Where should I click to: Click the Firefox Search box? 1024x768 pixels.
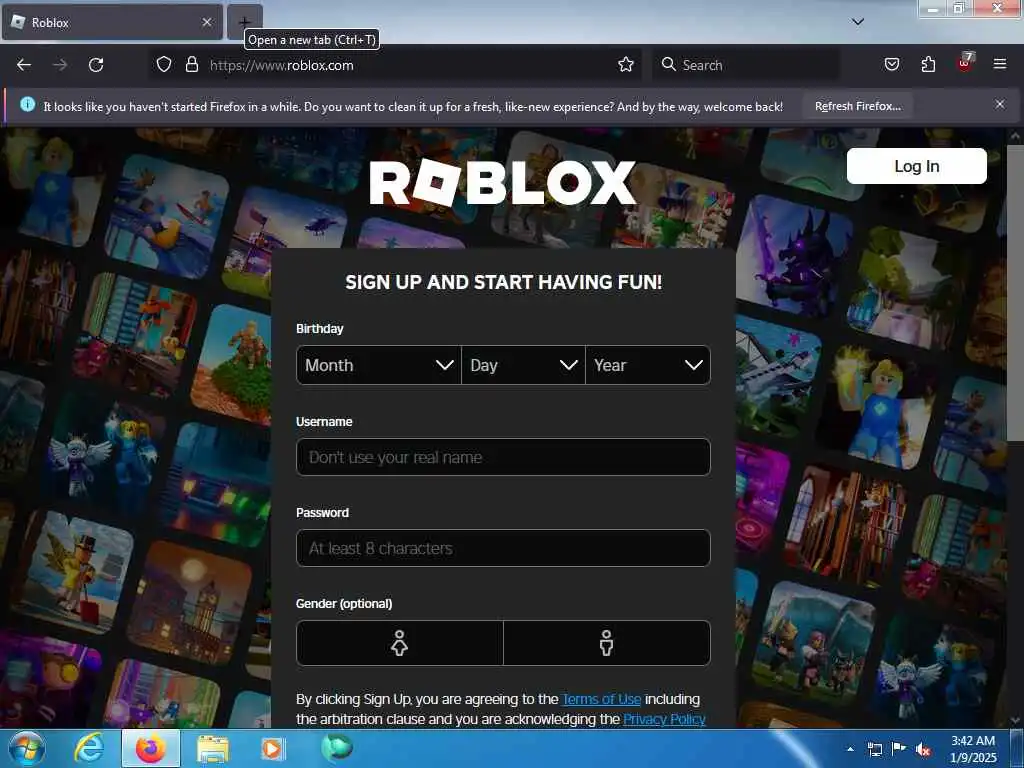pyautogui.click(x=746, y=65)
